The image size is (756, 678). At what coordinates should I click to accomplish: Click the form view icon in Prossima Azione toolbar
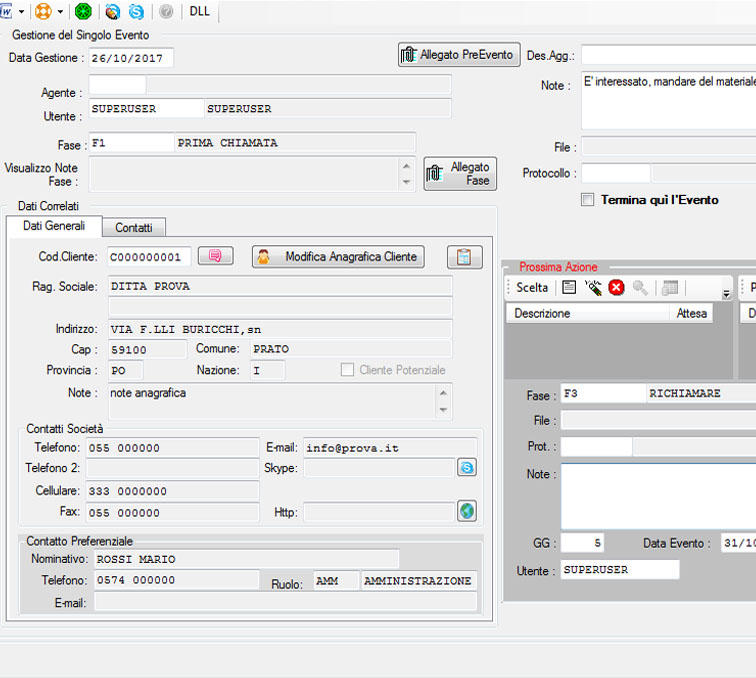pos(569,287)
